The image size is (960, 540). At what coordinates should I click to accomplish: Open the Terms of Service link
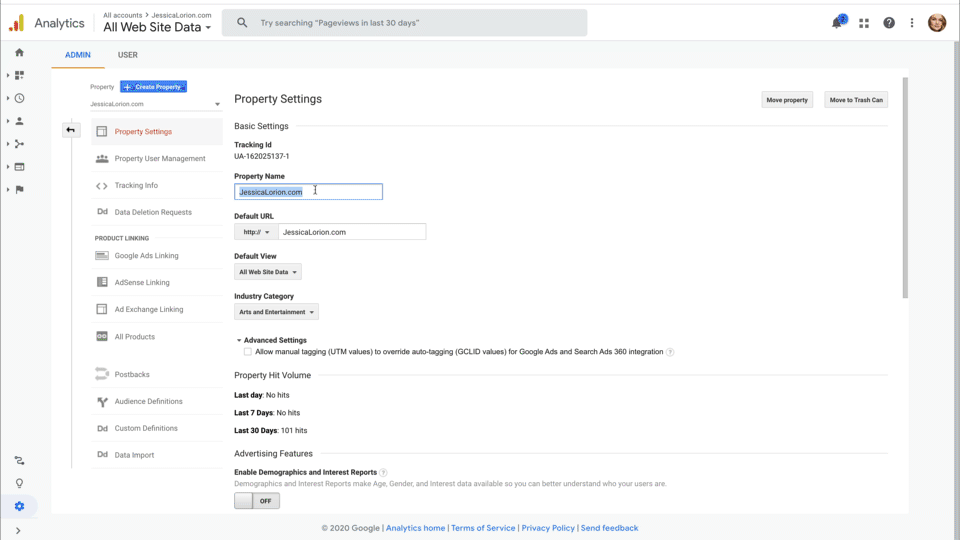coord(483,528)
